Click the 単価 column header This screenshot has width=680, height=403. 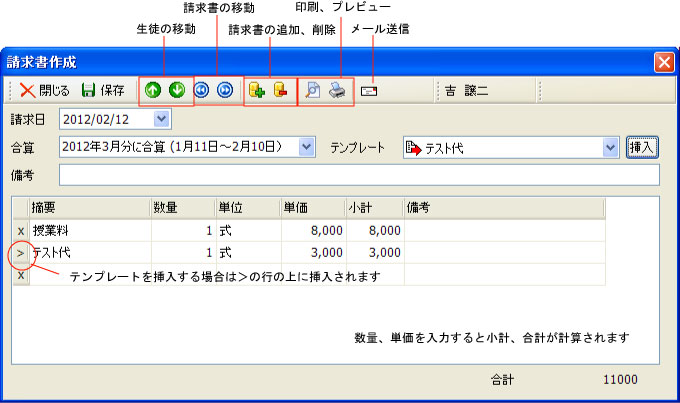coord(313,208)
